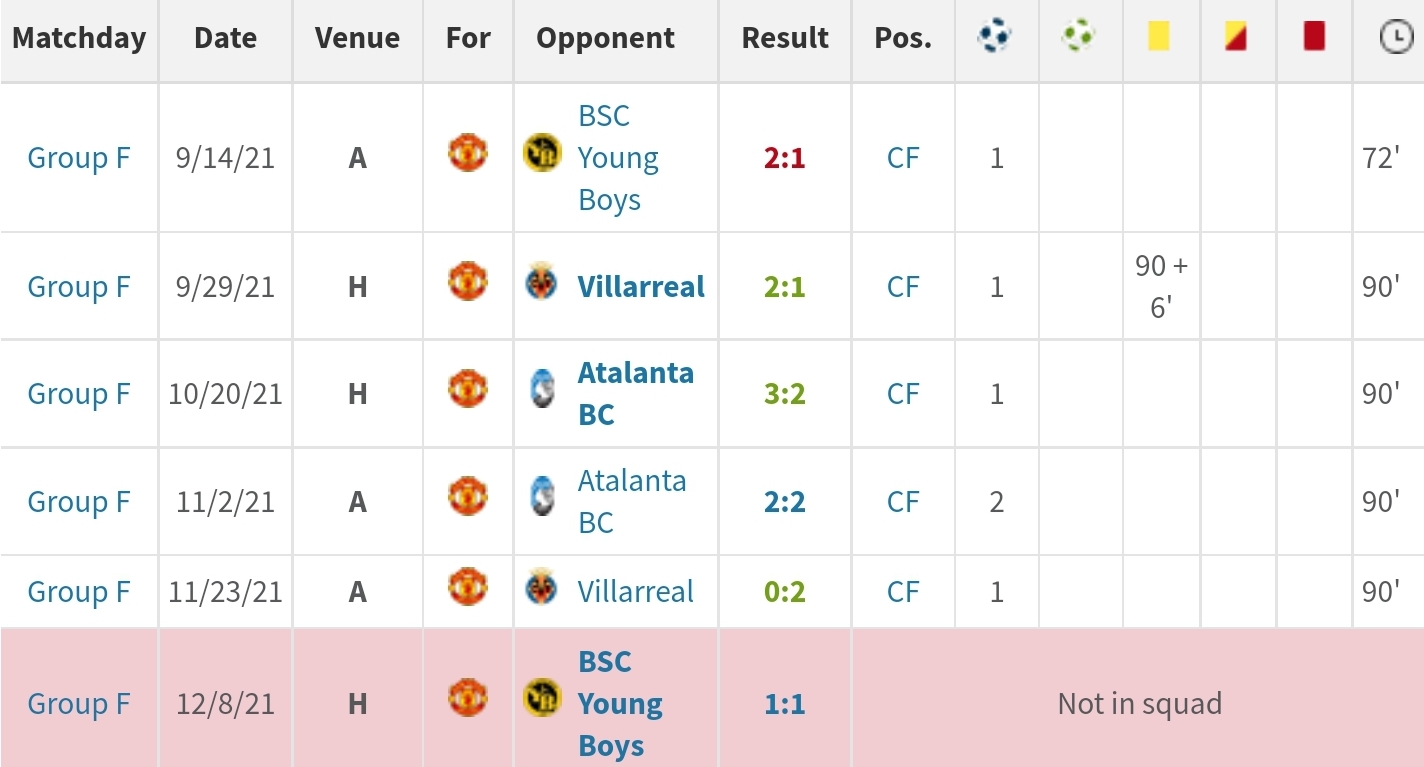Open the 0:2 result on 11/23/21
Screen dimensions: 1424x767
785,592
